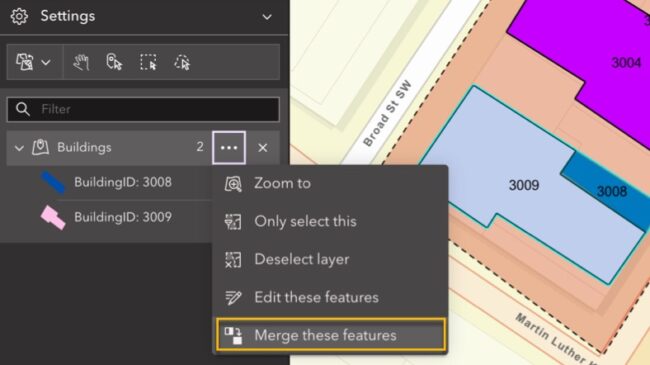Click pink symbol swatch for BuildingID 3009
This screenshot has height=365, width=650.
coord(53,217)
